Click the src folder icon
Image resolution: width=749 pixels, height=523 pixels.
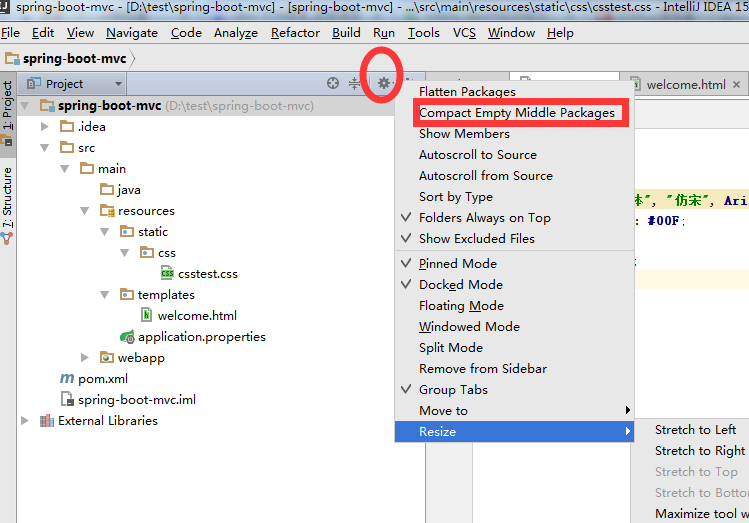coord(67,148)
